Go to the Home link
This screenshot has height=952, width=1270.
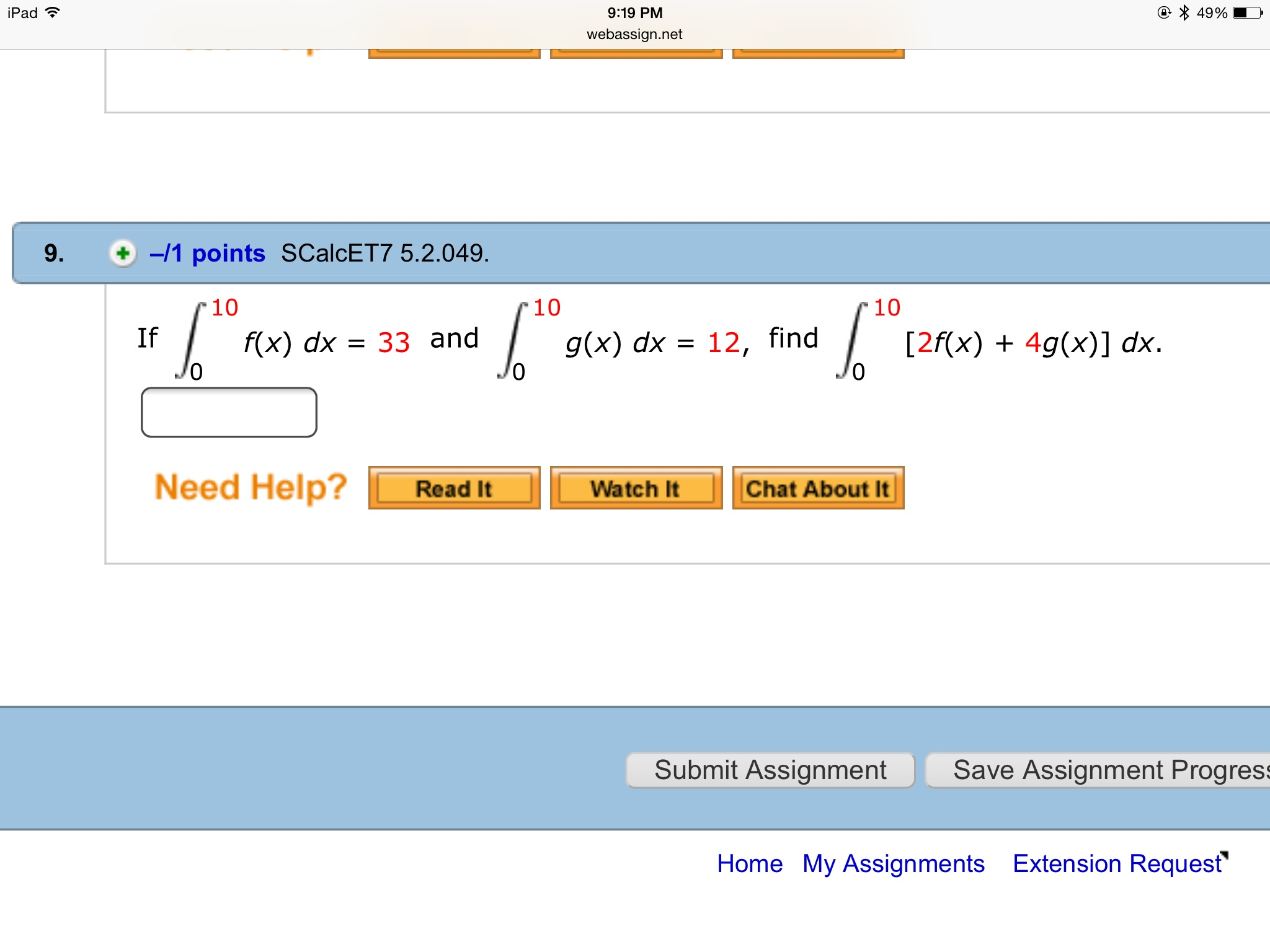[750, 863]
